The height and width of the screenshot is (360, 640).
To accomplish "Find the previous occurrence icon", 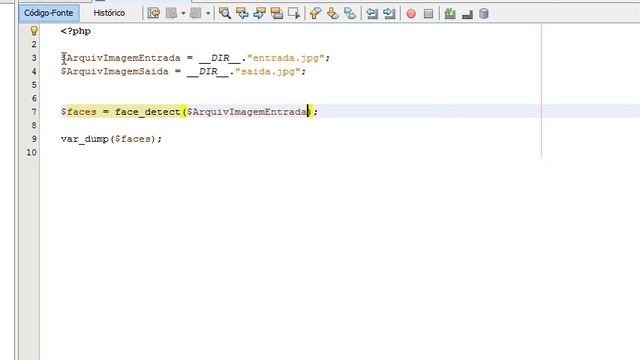I will [x=242, y=13].
